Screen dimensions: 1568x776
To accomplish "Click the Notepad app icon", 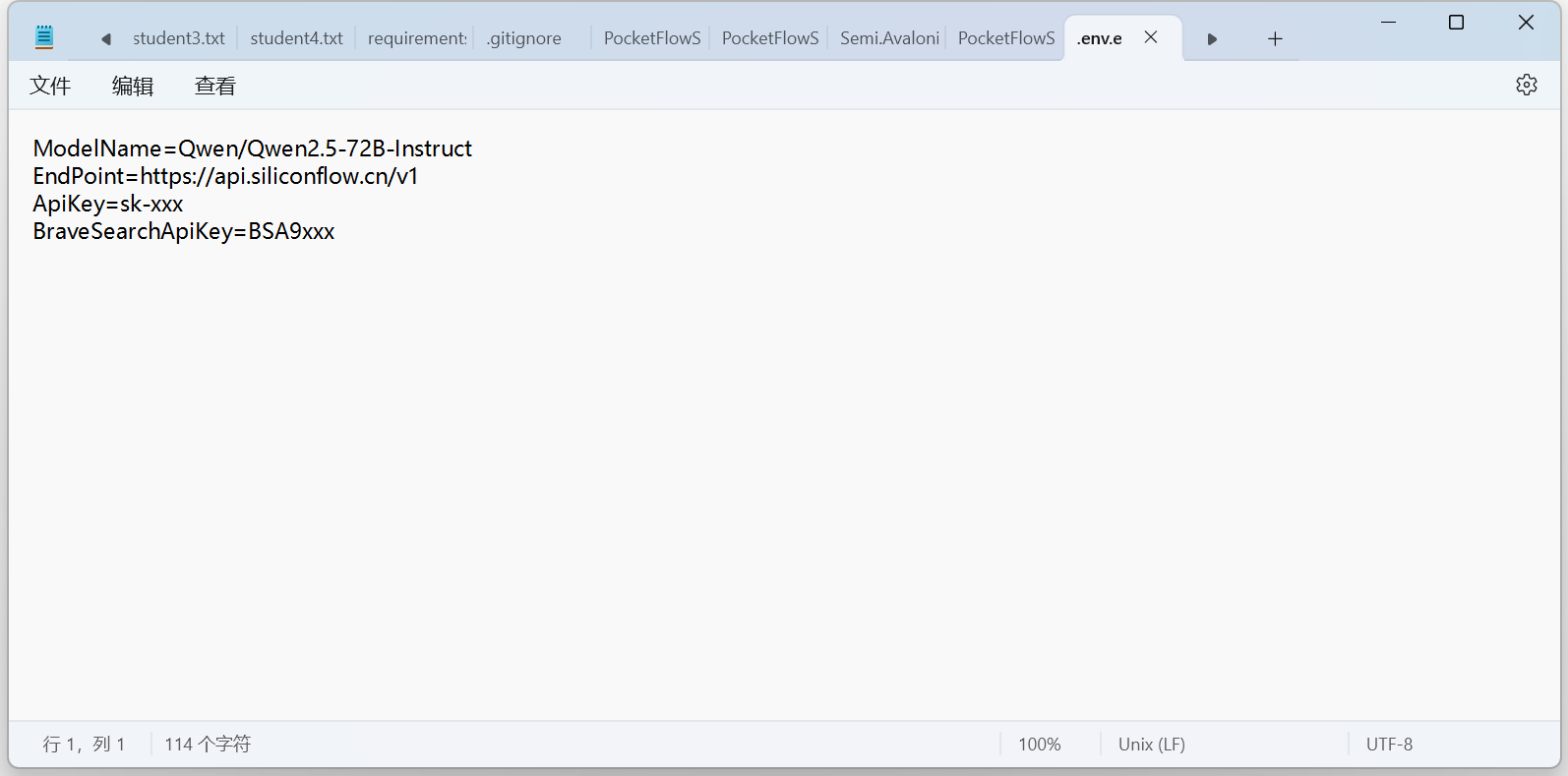I will tap(44, 38).
